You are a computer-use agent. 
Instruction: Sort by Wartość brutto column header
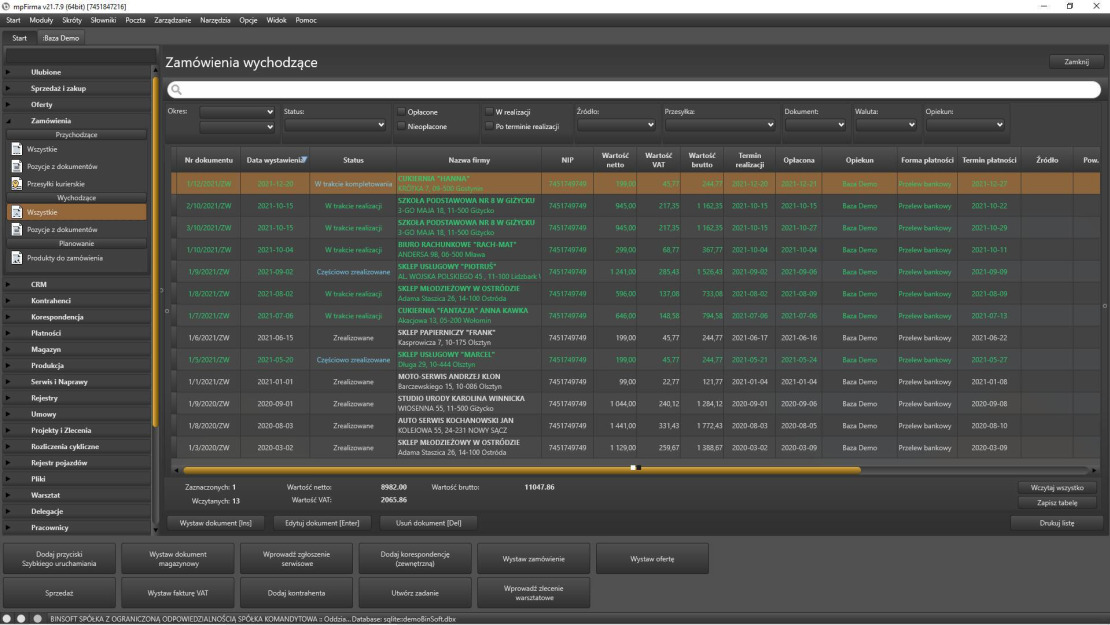click(702, 161)
